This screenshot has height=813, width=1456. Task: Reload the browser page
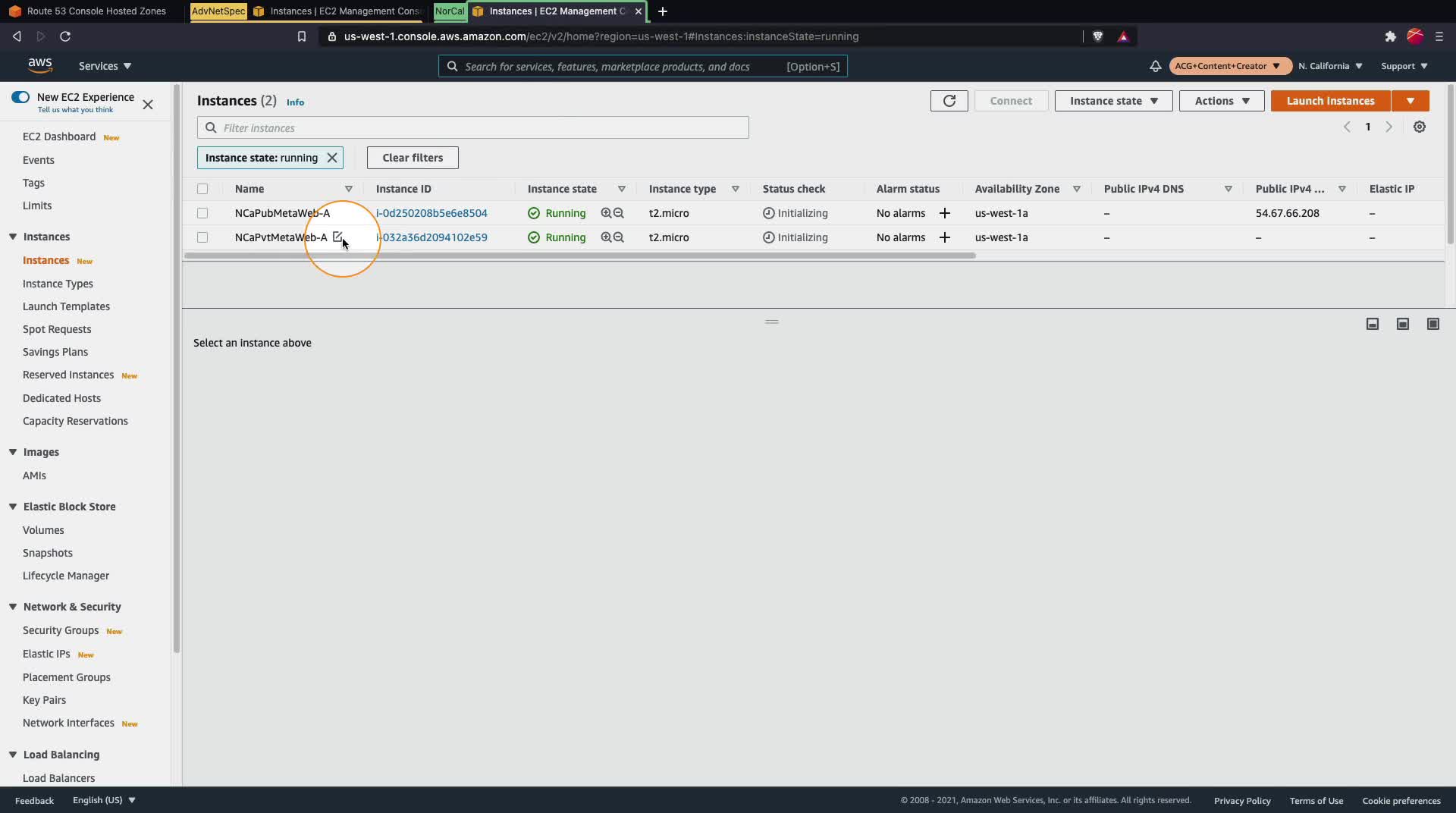(x=65, y=36)
